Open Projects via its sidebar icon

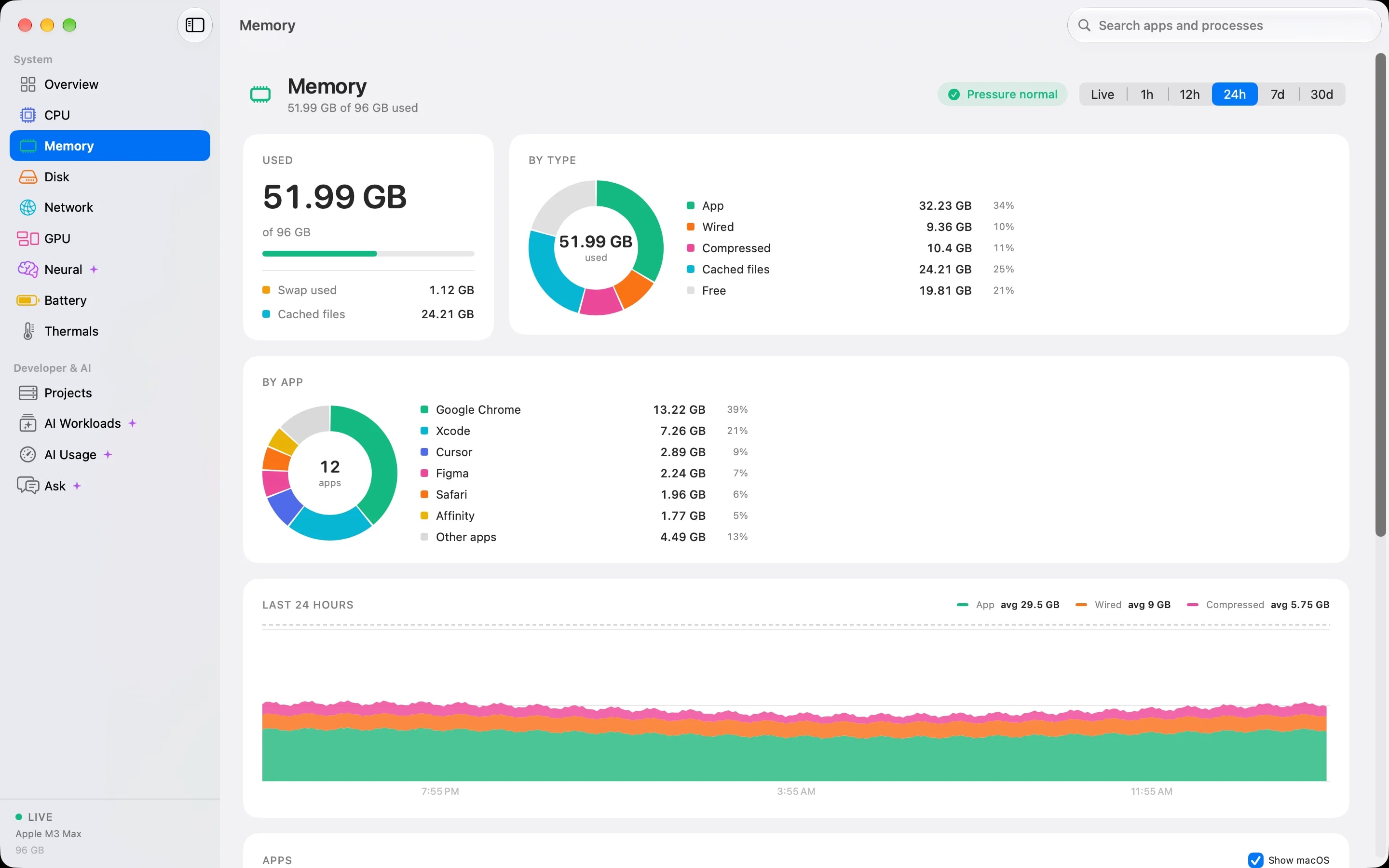27,393
